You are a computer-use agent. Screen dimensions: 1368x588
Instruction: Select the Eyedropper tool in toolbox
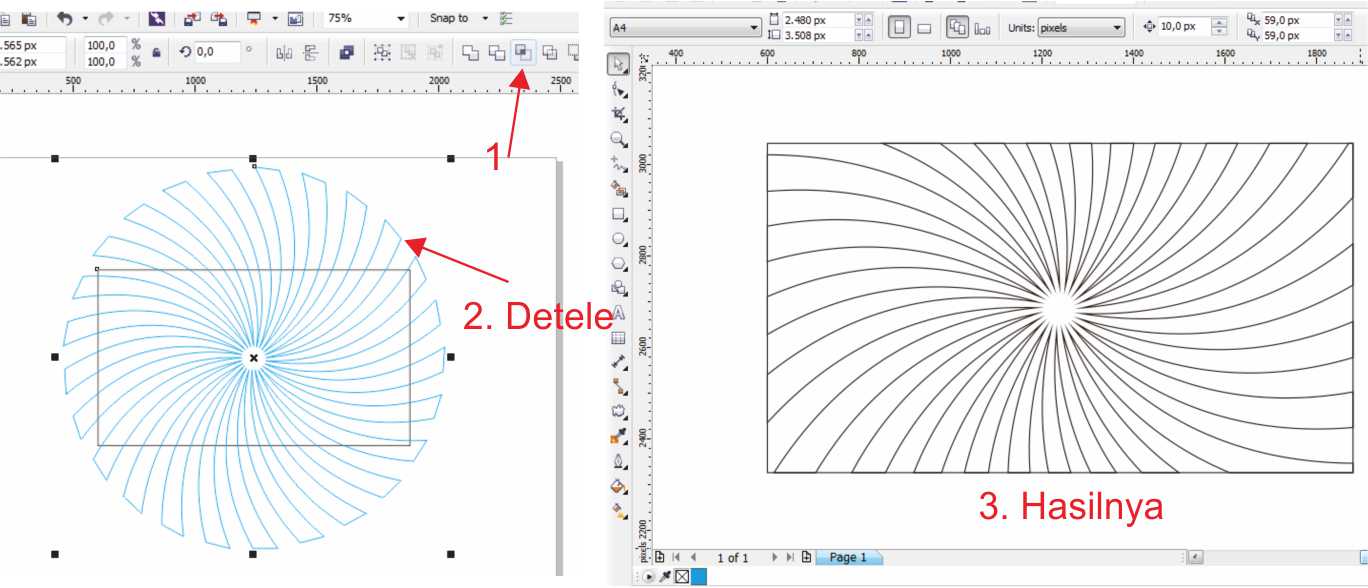coord(619,436)
